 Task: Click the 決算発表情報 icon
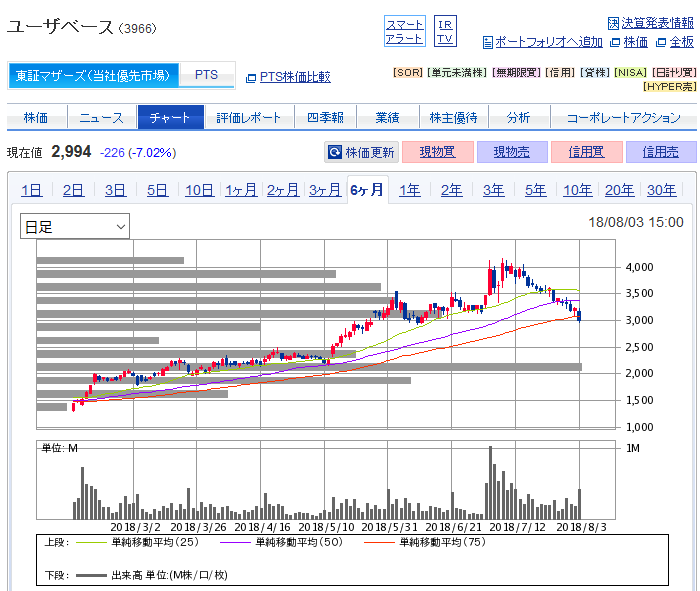[x=613, y=23]
